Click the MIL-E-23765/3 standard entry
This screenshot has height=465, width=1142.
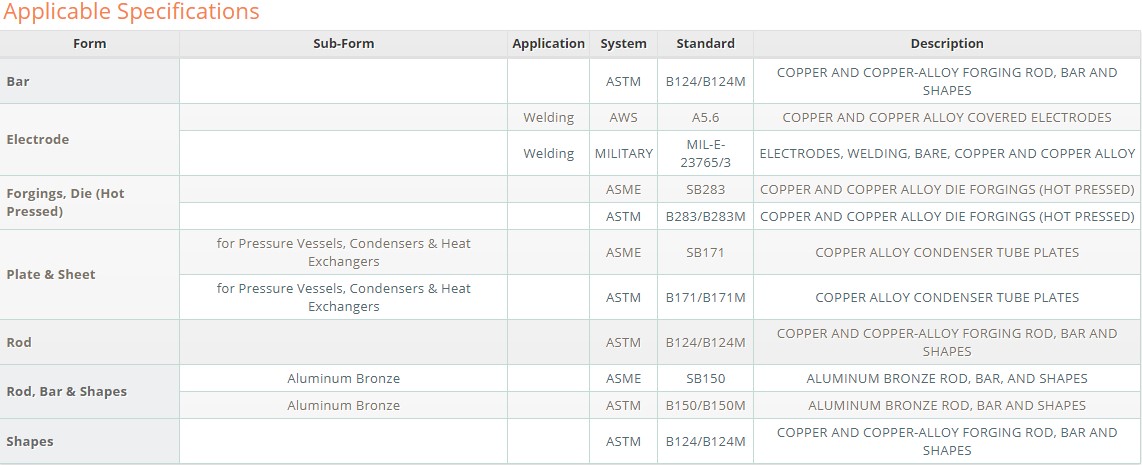click(x=705, y=153)
